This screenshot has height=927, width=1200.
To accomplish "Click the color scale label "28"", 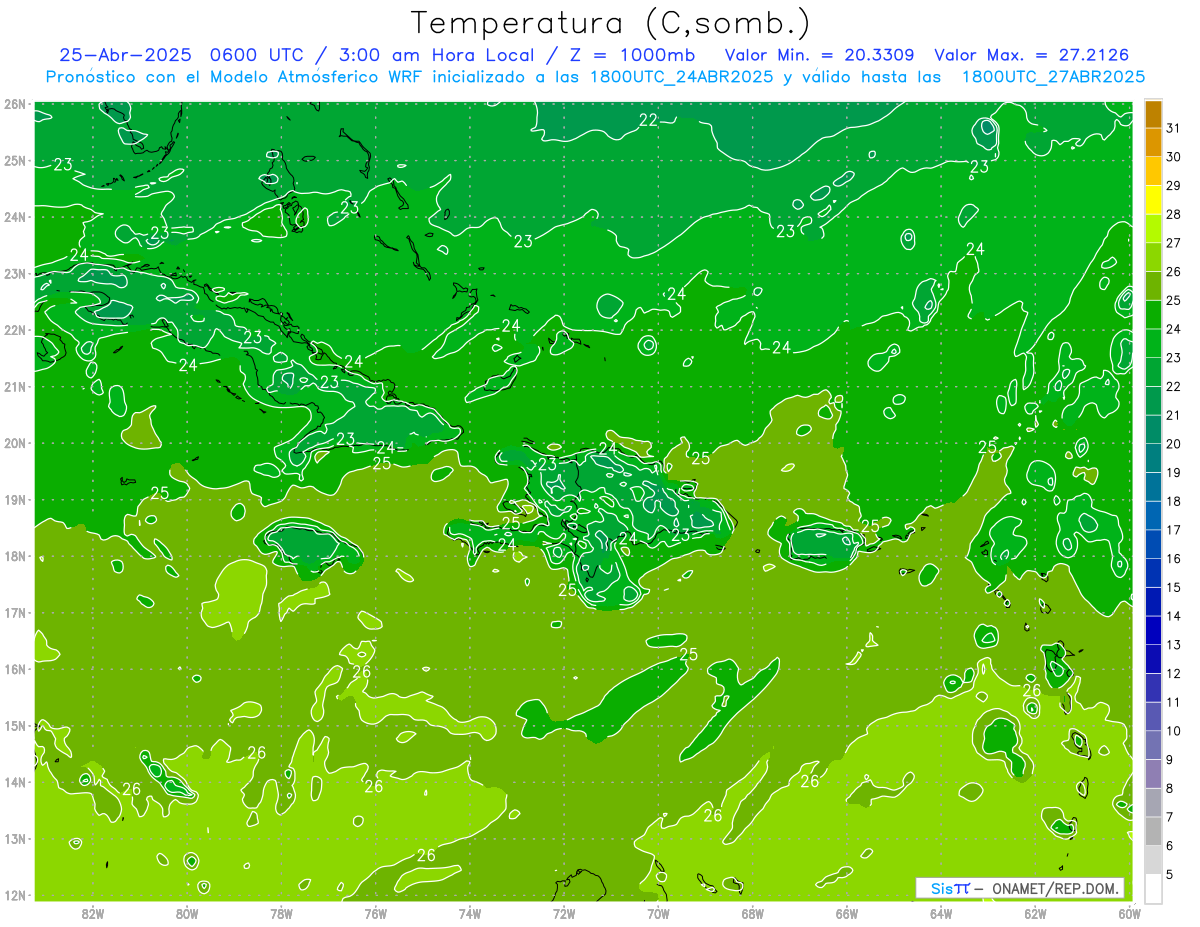I will (1174, 214).
